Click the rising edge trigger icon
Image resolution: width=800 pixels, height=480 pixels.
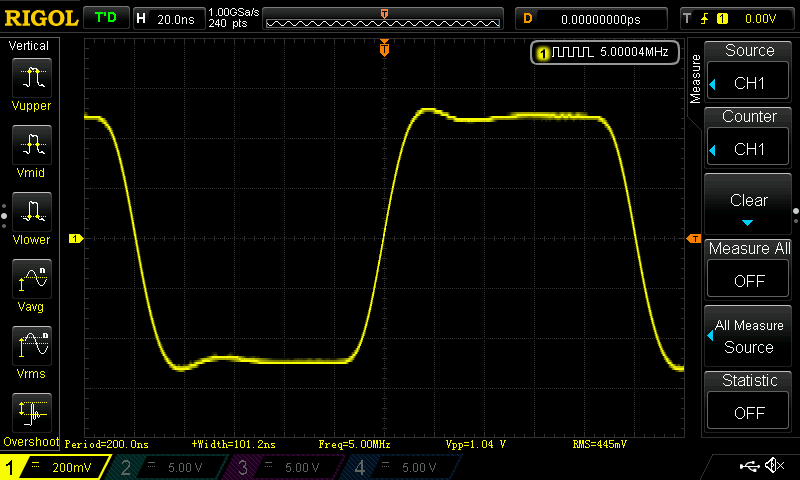[x=705, y=19]
